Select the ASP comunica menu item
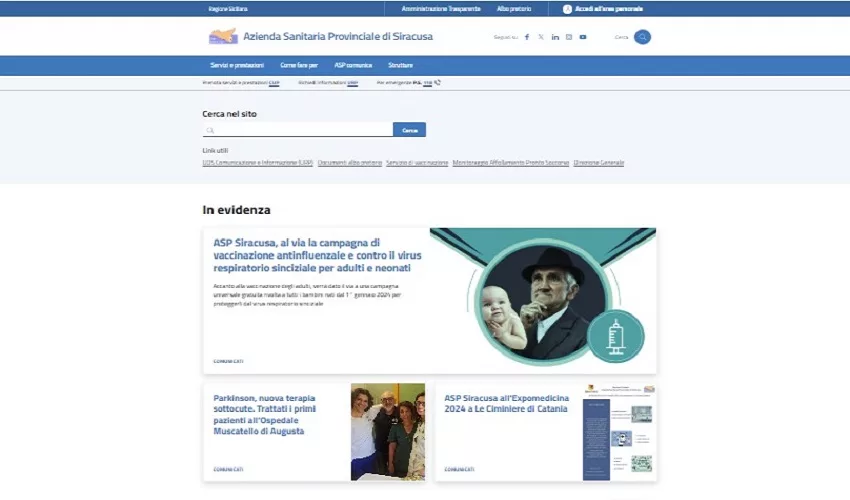The height and width of the screenshot is (500, 850). pyautogui.click(x=353, y=65)
